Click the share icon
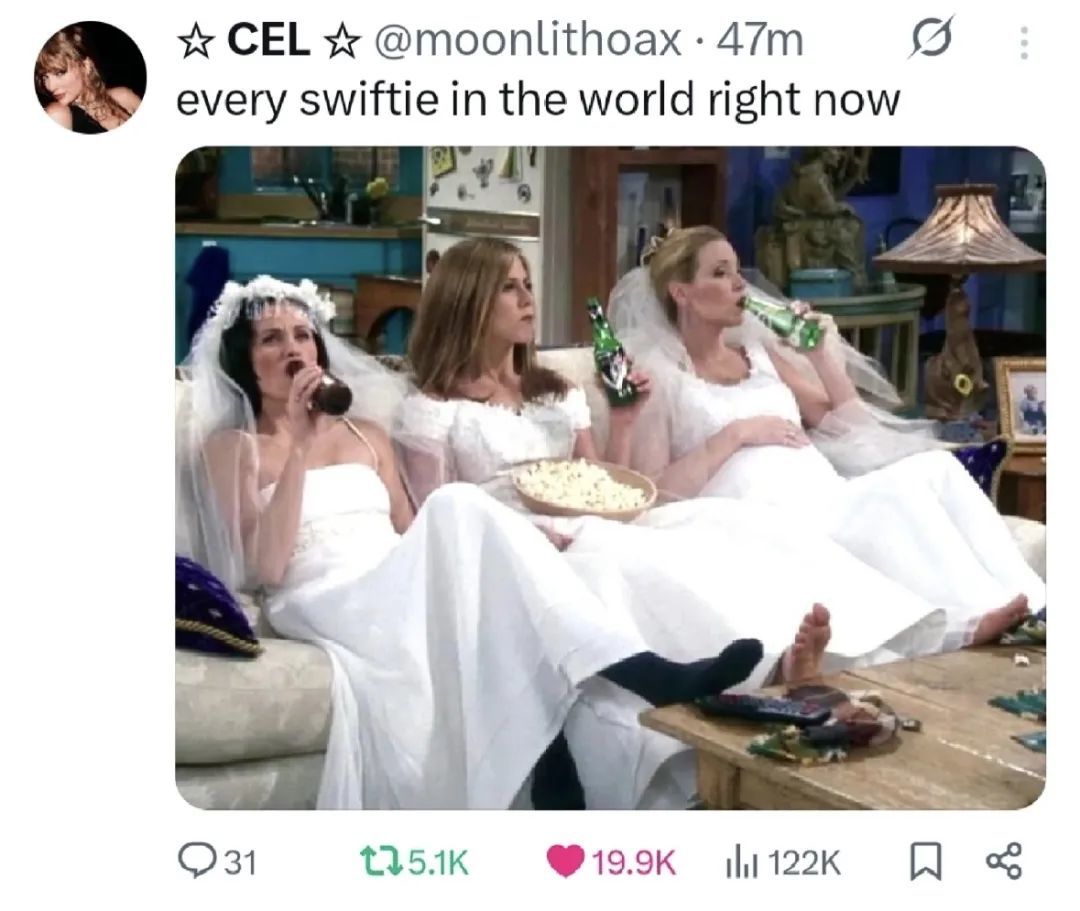Screen dimensions: 1080x911 (1004, 862)
